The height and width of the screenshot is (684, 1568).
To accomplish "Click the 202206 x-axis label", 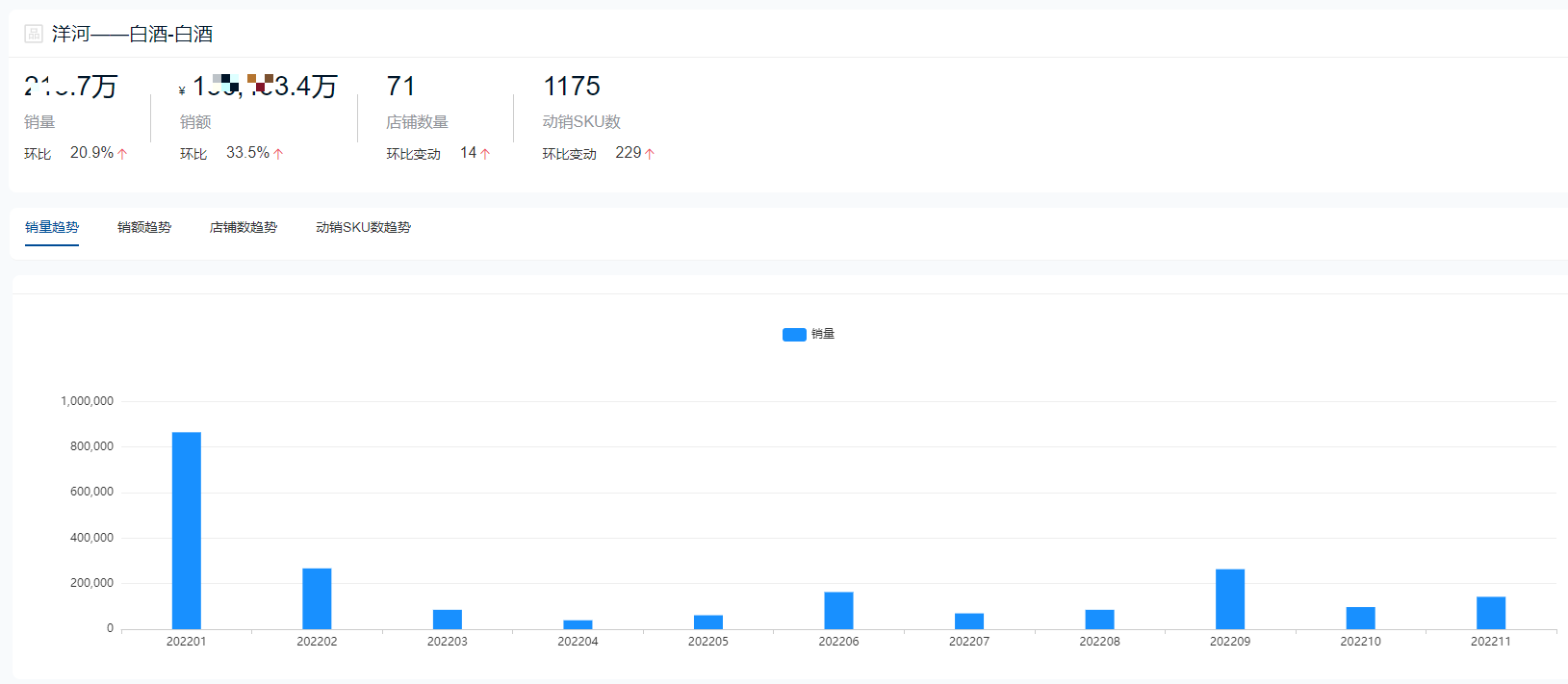I will pos(838,642).
